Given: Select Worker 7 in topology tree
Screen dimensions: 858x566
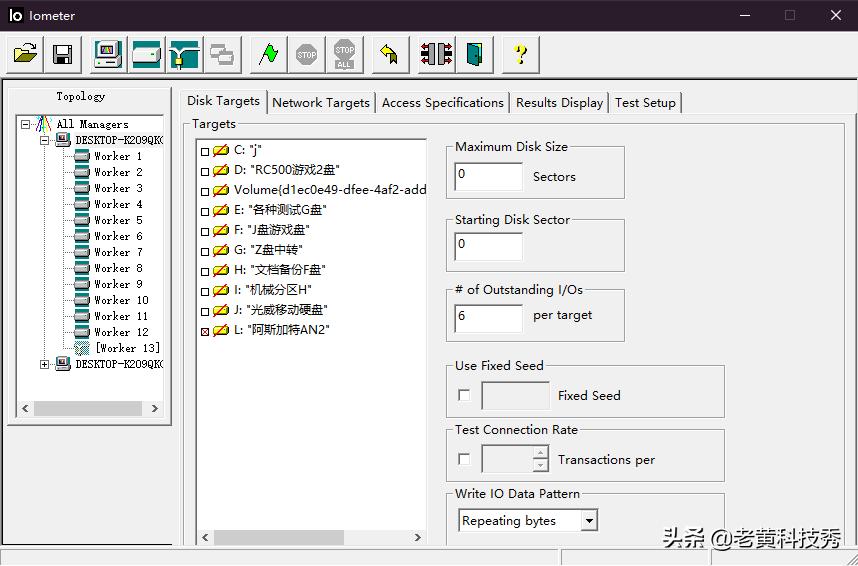Looking at the screenshot, I should coord(118,252).
